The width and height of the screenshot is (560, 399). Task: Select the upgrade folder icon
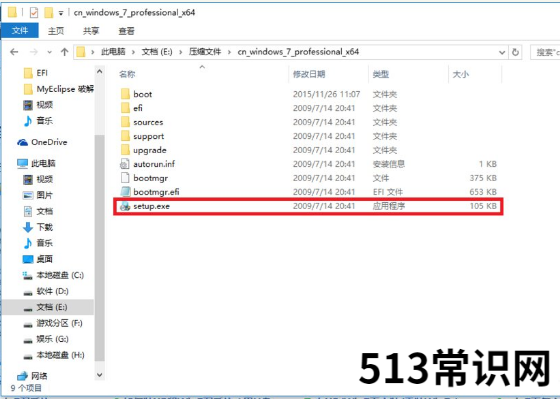point(125,150)
